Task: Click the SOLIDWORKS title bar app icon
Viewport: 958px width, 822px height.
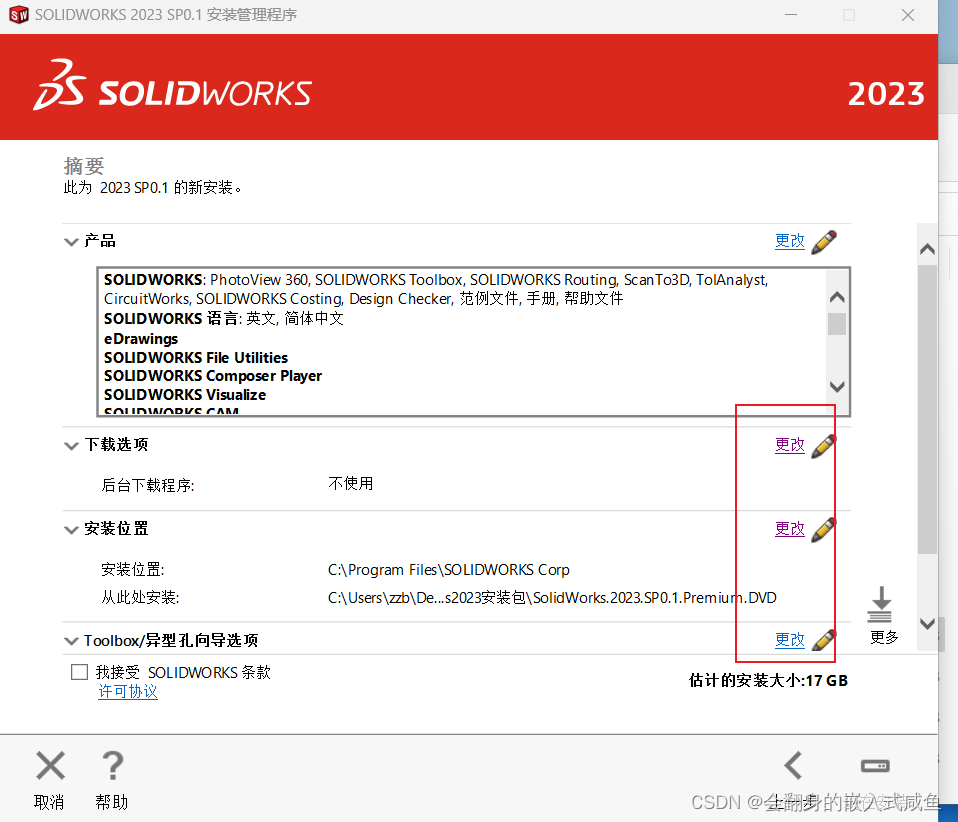Action: 19,15
